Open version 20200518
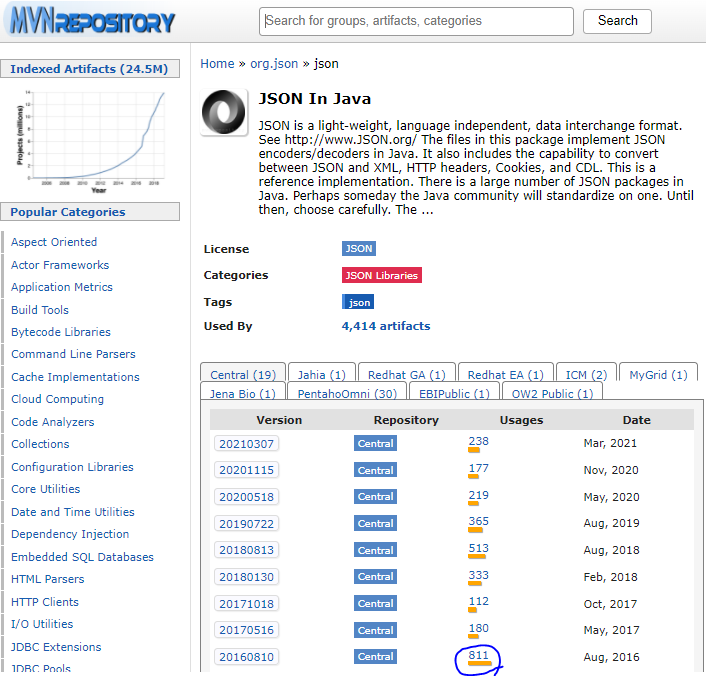The height and width of the screenshot is (676, 706). coord(246,497)
